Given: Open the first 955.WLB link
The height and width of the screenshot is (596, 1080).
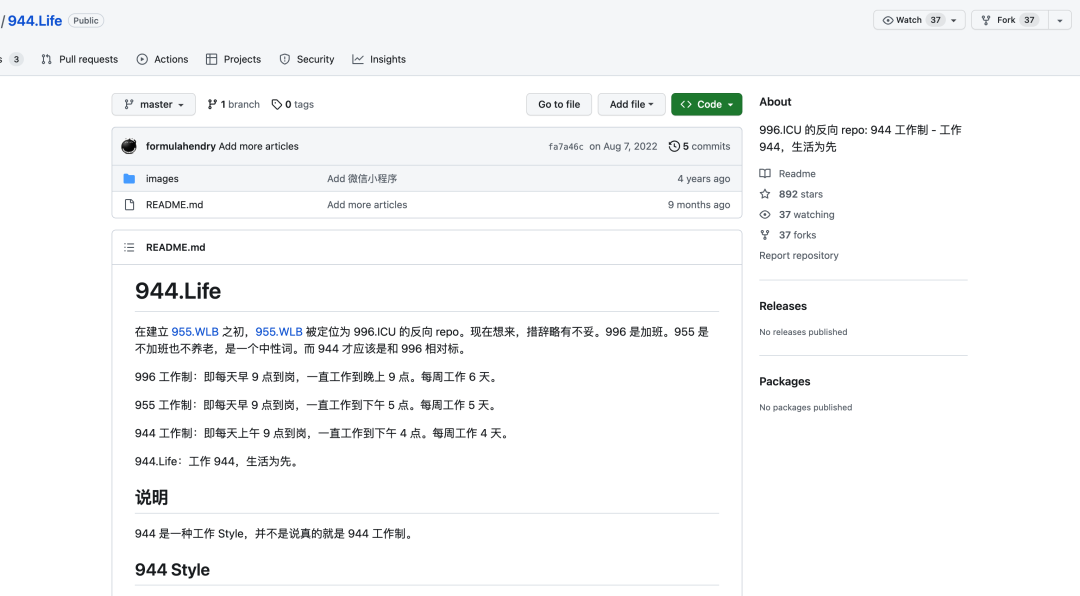Looking at the screenshot, I should (195, 331).
